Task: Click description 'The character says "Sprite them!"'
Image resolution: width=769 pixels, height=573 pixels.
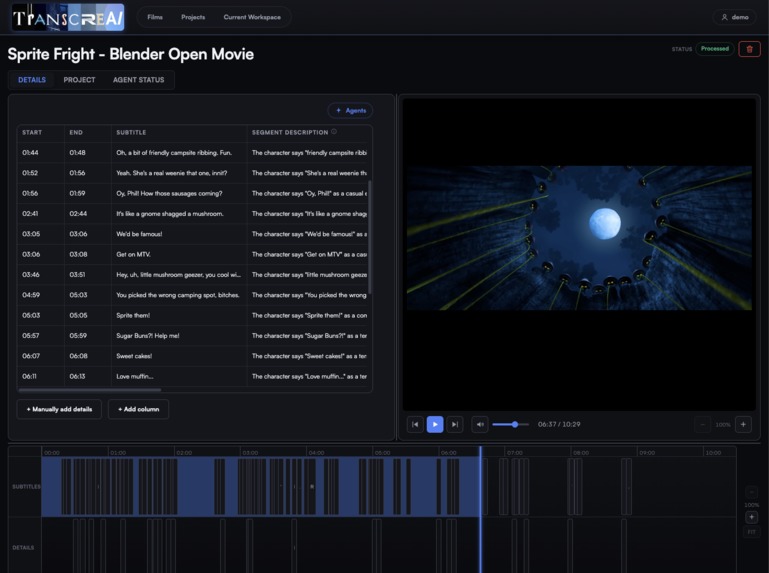Action: pyautogui.click(x=309, y=315)
